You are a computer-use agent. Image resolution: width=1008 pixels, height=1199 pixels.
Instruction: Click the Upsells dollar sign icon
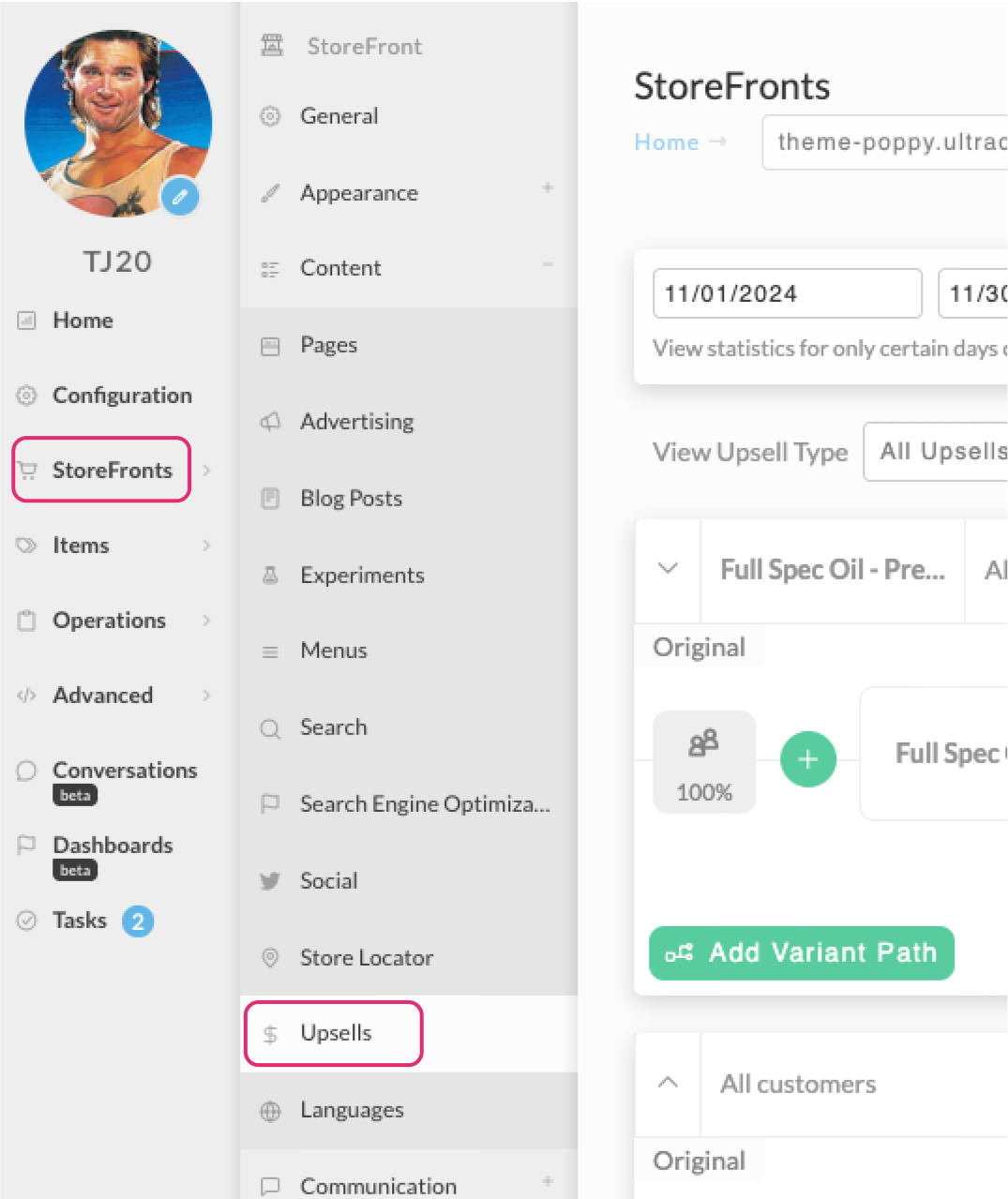click(270, 1034)
